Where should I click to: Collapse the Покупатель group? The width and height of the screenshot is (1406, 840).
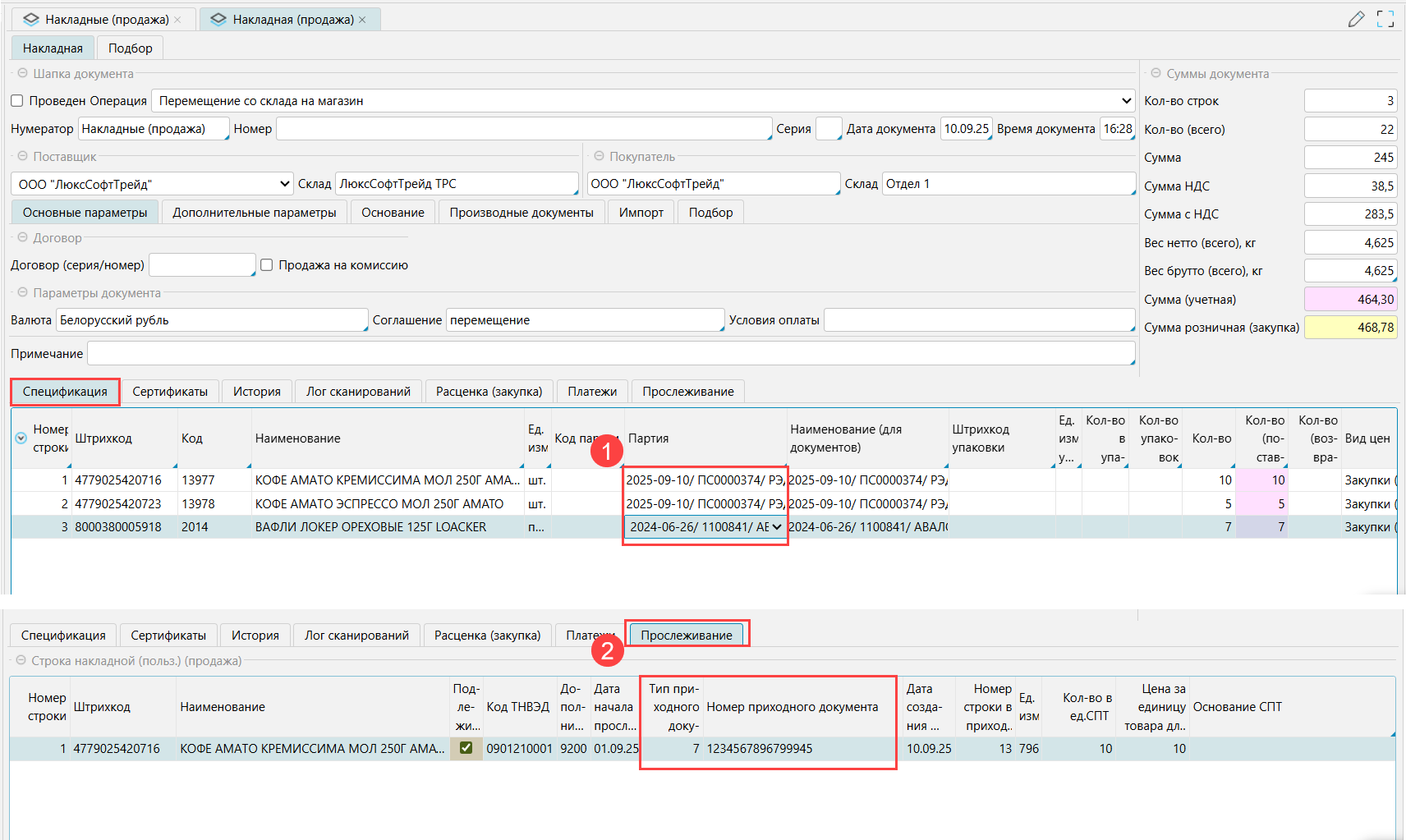(x=599, y=156)
